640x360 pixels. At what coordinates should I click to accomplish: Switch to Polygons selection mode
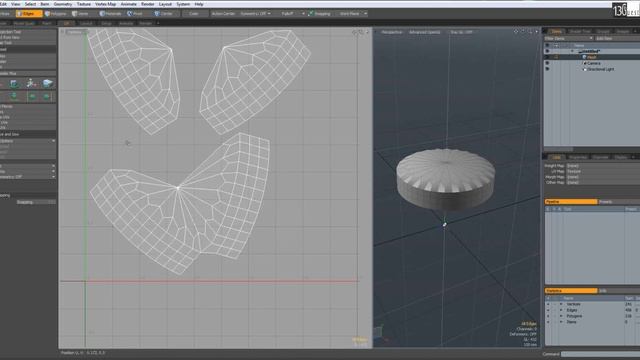point(56,13)
